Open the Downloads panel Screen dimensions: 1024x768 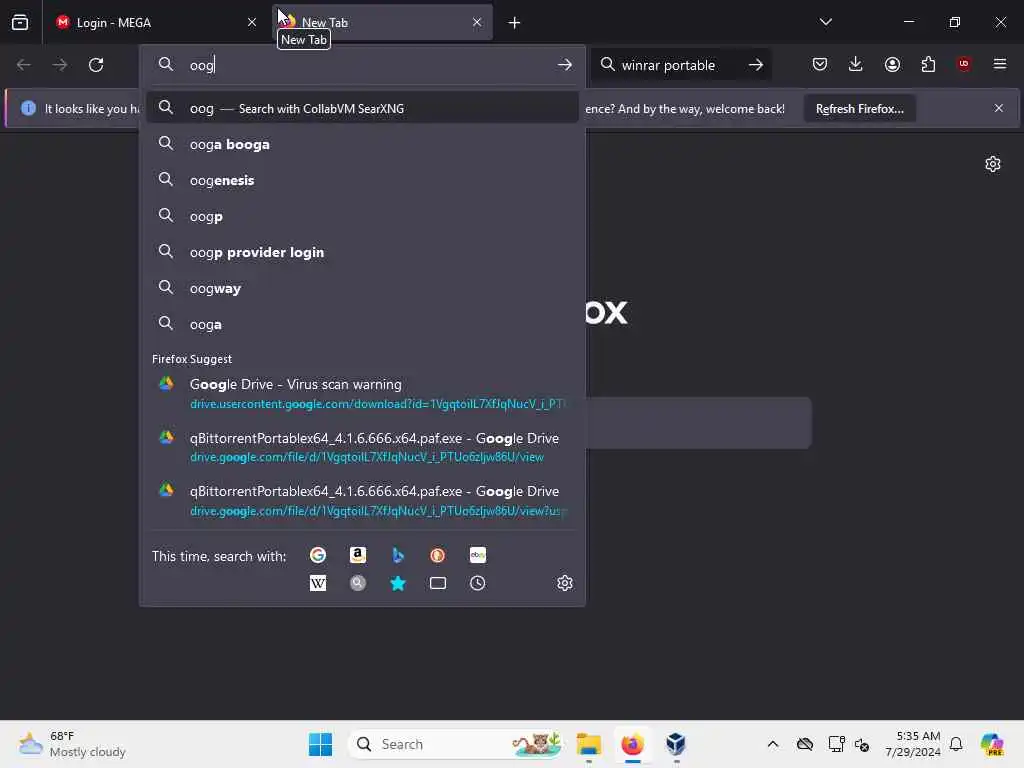click(x=856, y=64)
